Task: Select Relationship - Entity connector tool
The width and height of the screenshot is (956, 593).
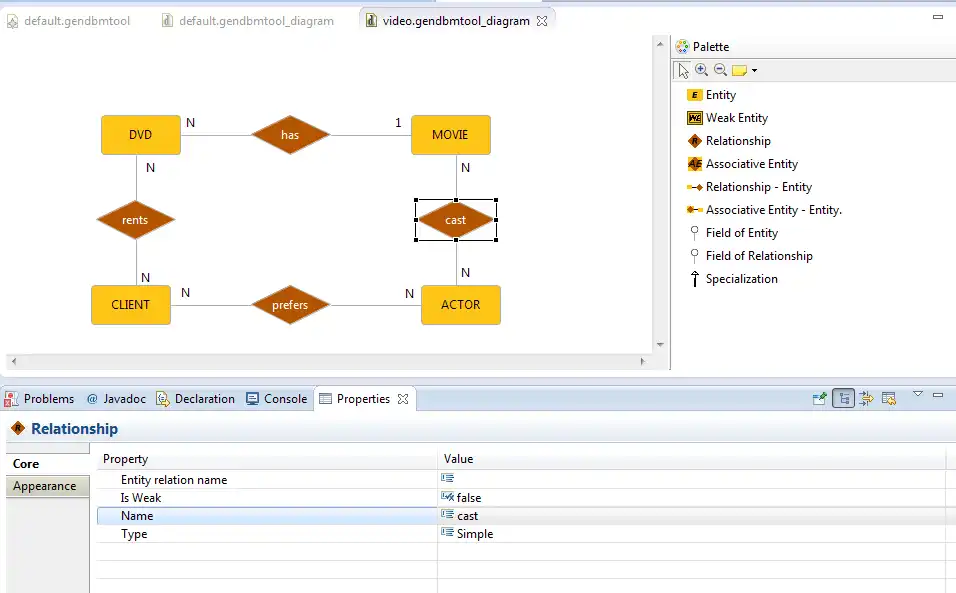Action: (749, 187)
